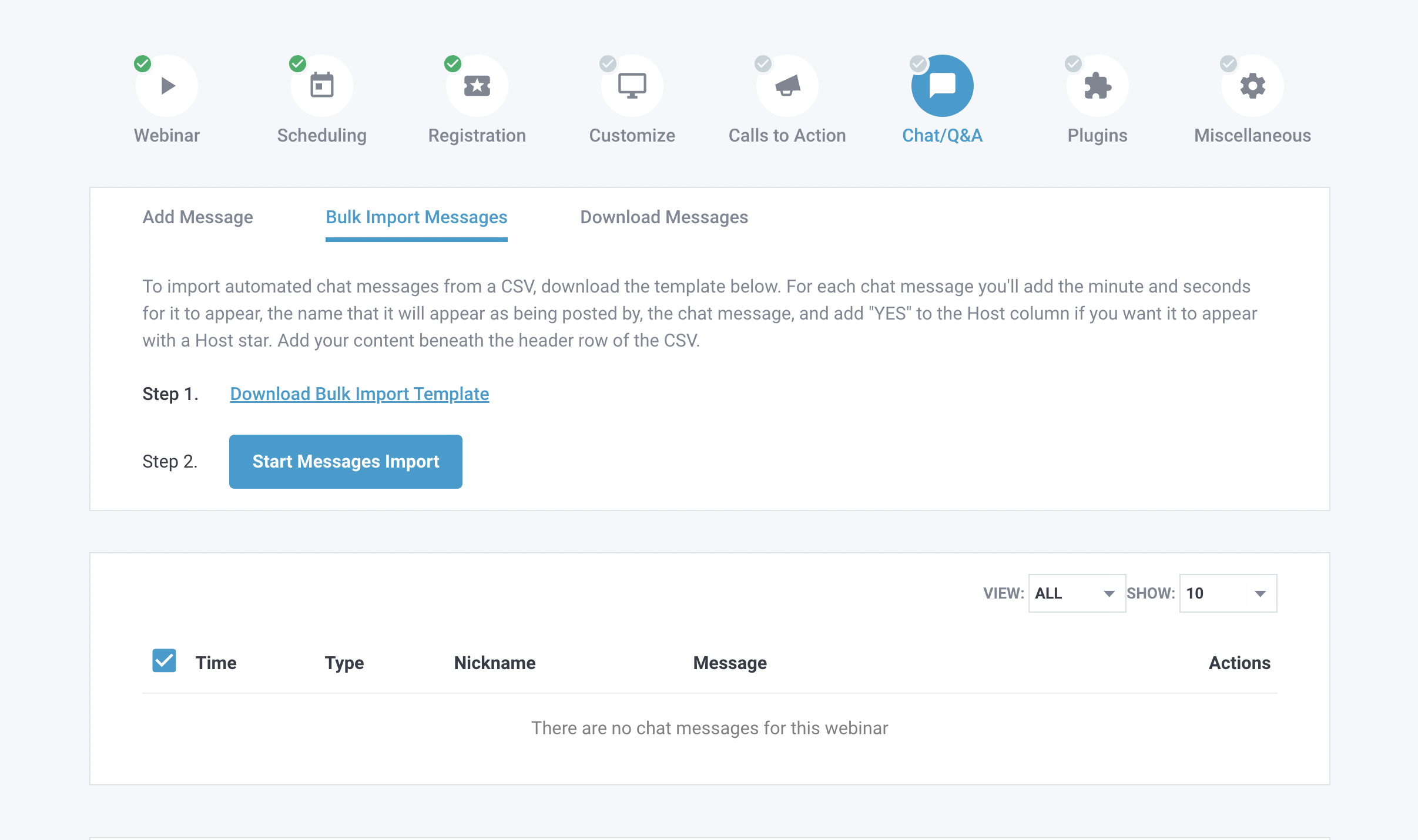Expand the VIEW ALL dropdown
The image size is (1418, 840).
(x=1077, y=593)
